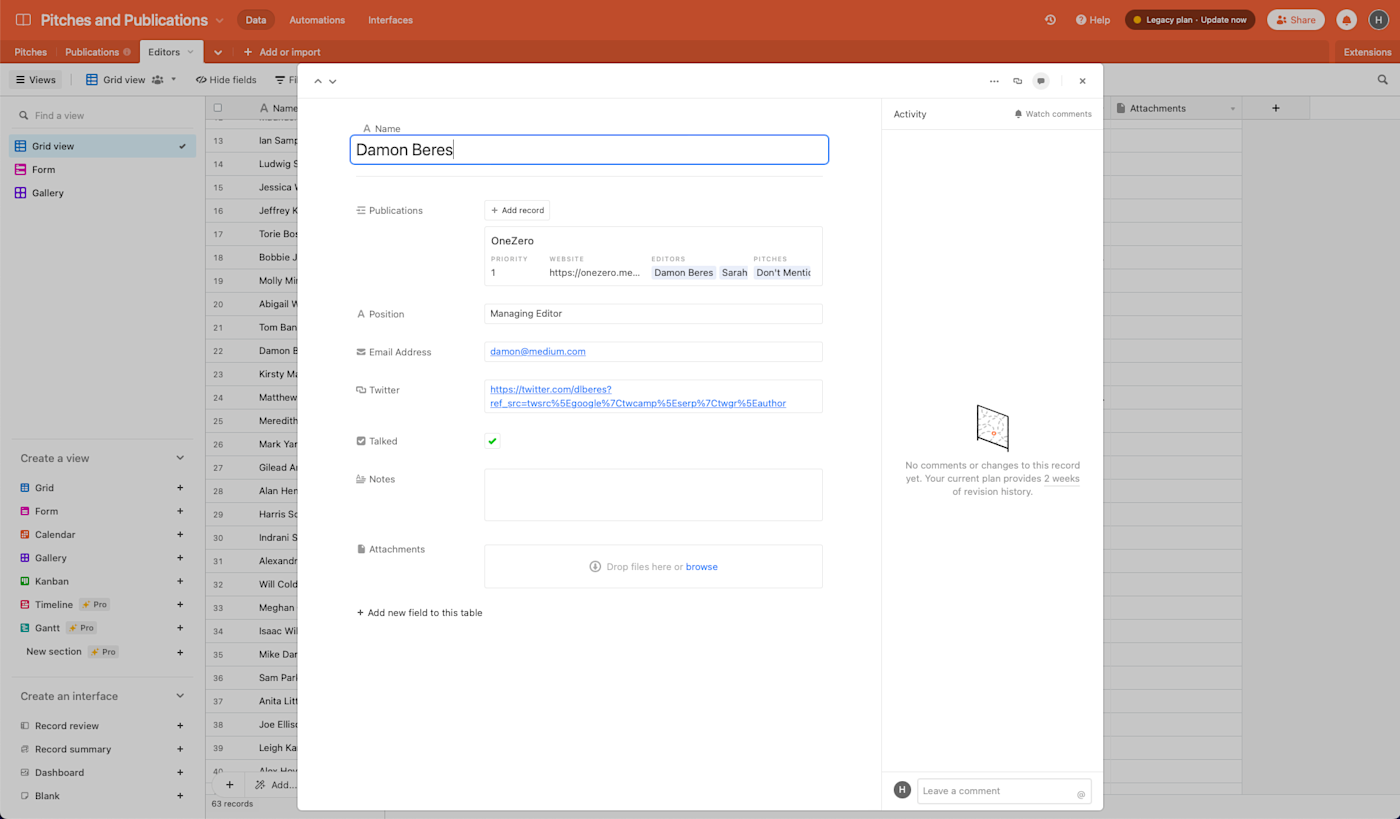The width and height of the screenshot is (1400, 819).
Task: Go to the next record with down chevron
Action: [333, 81]
